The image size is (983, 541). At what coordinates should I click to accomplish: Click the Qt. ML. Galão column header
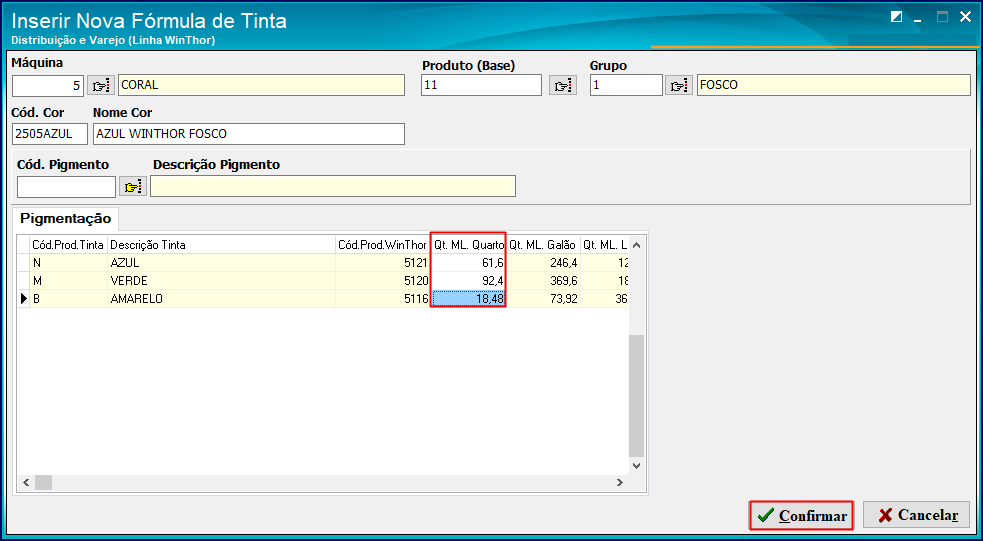pyautogui.click(x=543, y=245)
